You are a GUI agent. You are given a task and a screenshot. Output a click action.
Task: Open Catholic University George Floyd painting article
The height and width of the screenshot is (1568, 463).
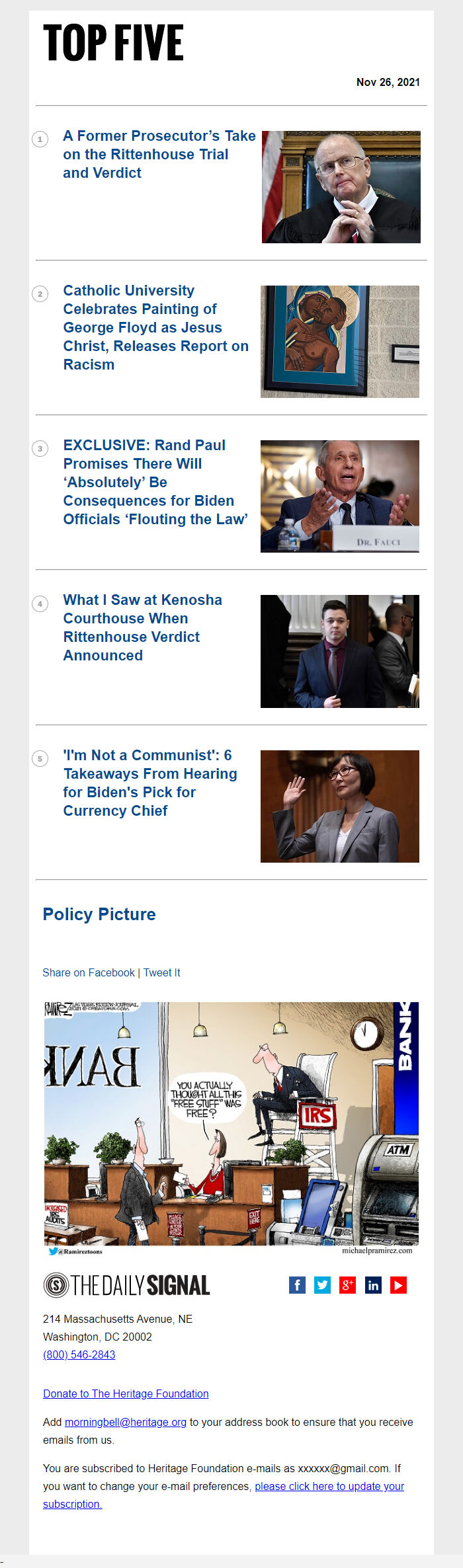tap(156, 327)
